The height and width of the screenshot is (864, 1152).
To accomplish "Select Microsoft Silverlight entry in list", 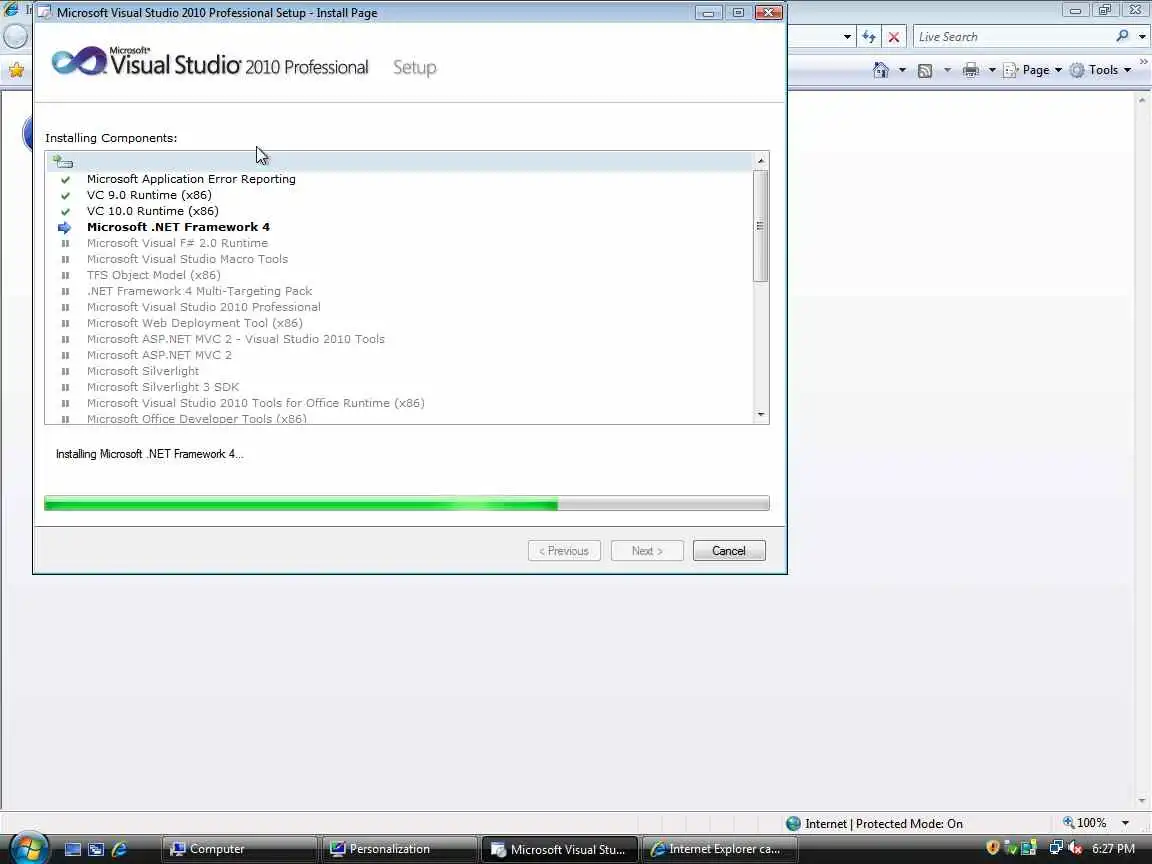I will point(143,371).
